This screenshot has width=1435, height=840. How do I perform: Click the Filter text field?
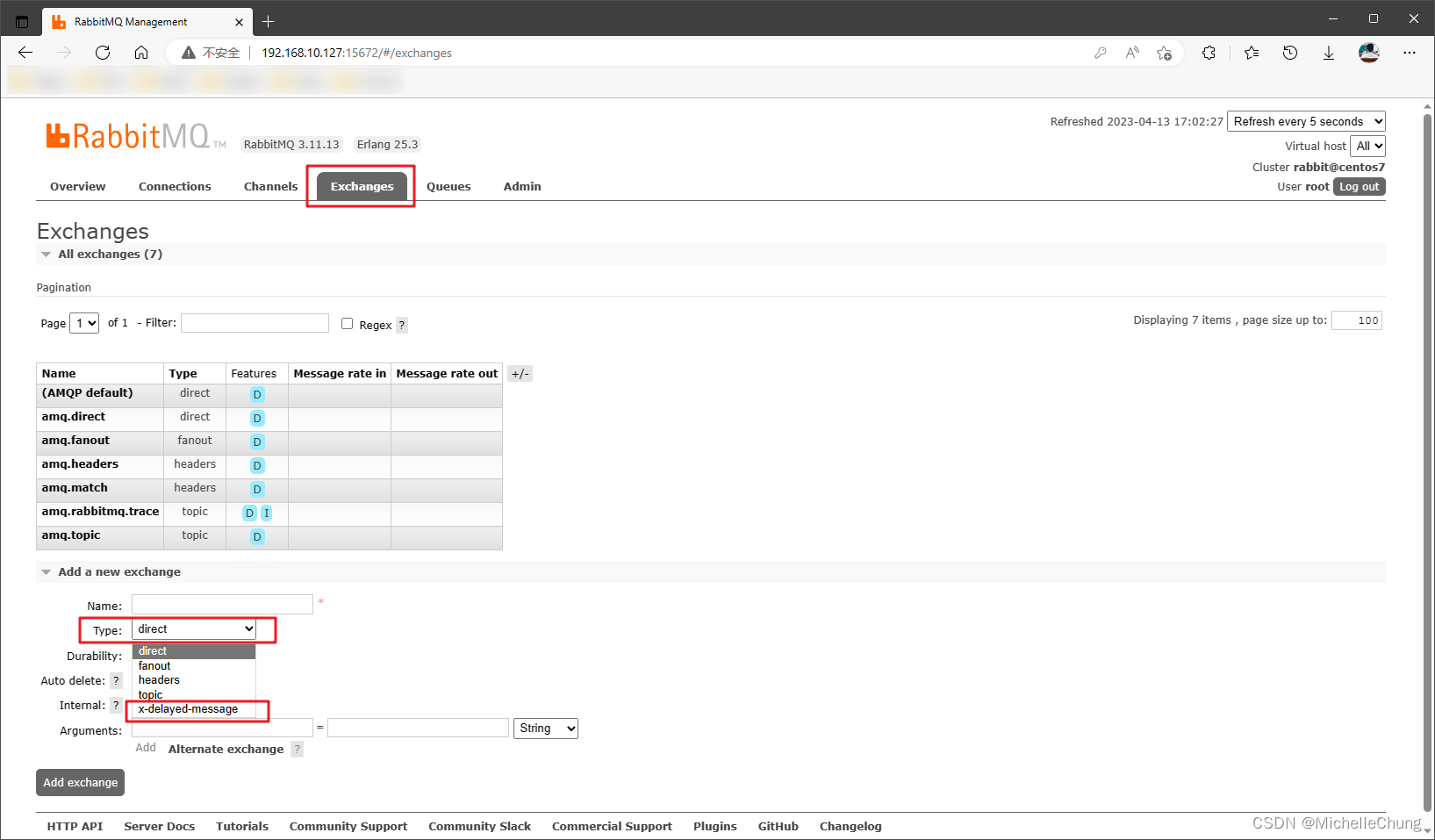255,323
